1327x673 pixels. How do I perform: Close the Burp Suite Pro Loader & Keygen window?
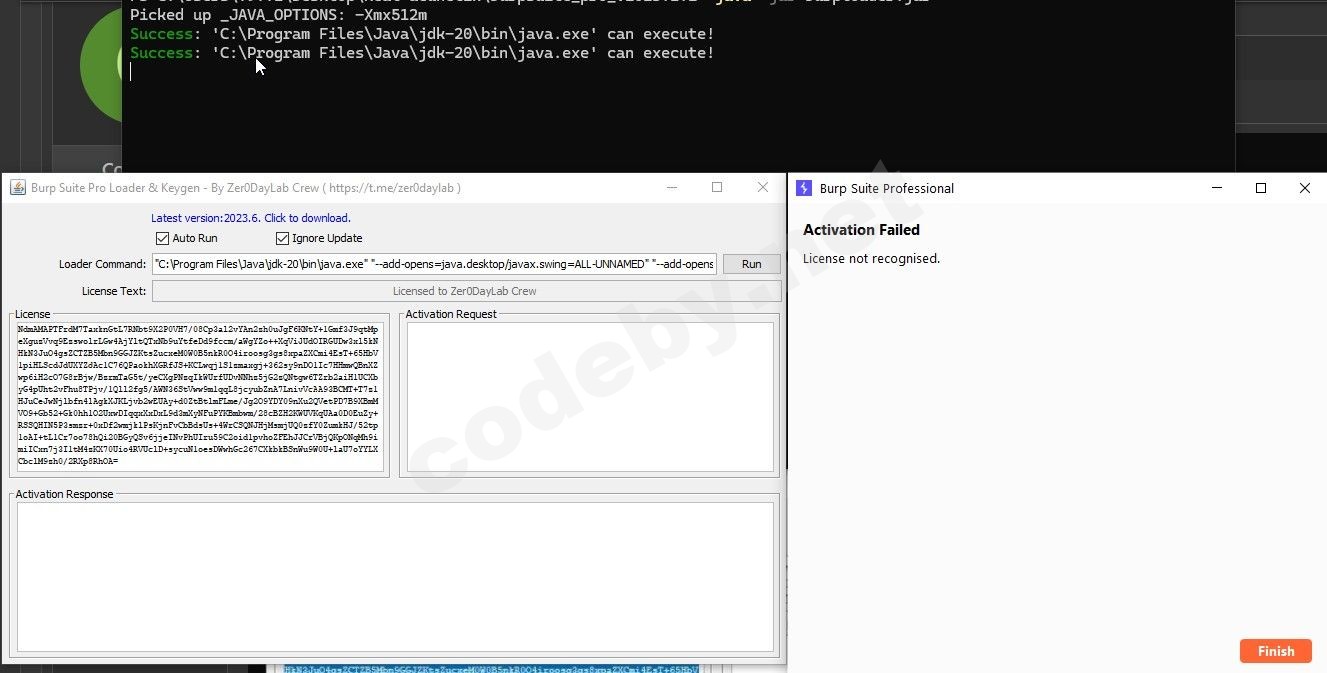click(x=763, y=187)
